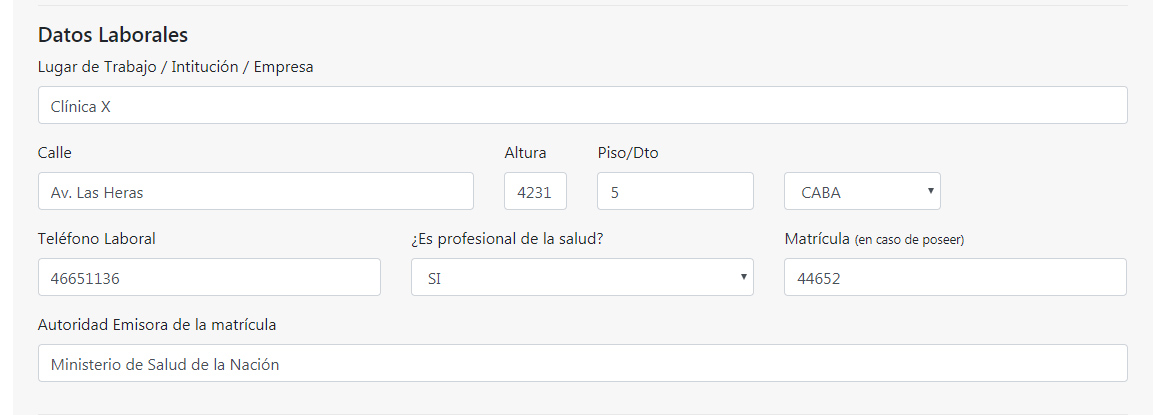This screenshot has width=1170, height=415.
Task: Click the Lugar de Trabajo text field
Action: pyautogui.click(x=582, y=105)
